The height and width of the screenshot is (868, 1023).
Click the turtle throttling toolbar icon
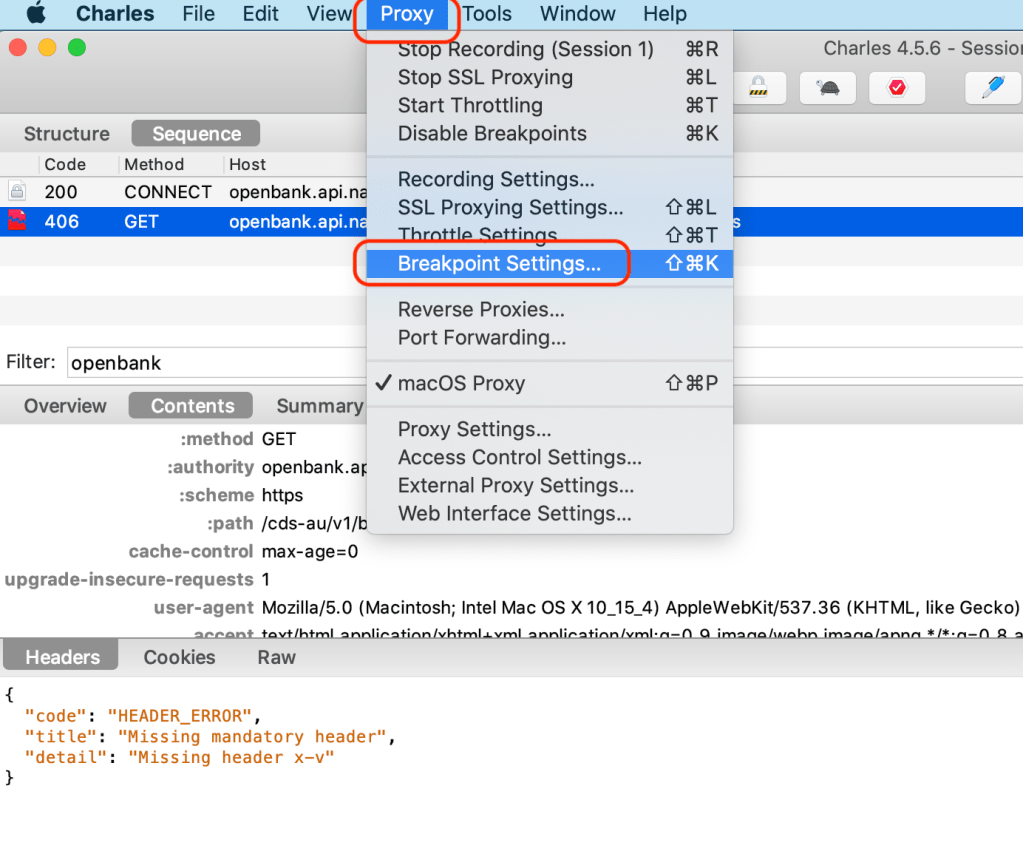coord(829,88)
